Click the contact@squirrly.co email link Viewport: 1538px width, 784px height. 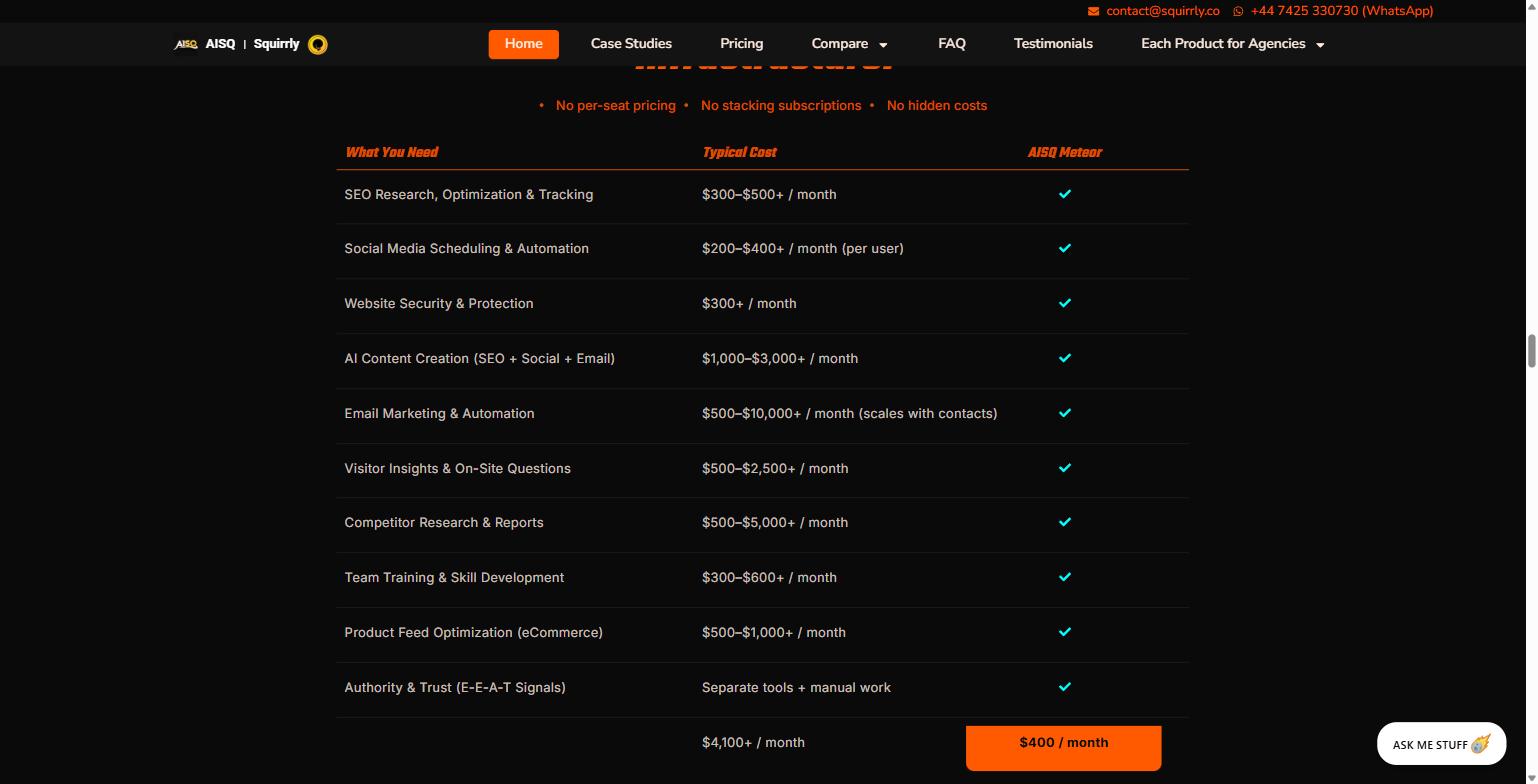1163,11
